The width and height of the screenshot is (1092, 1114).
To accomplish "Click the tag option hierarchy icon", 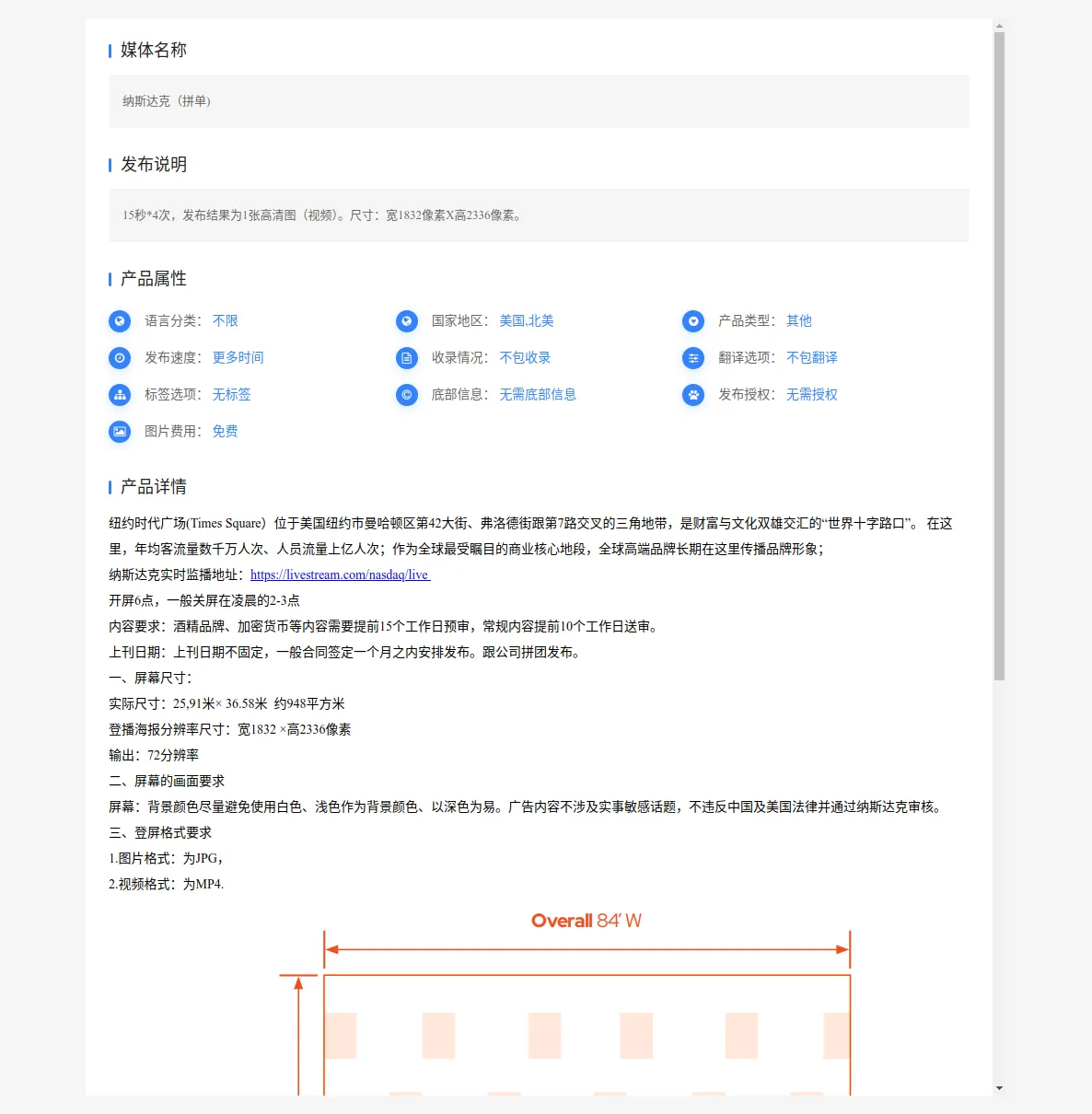I will click(x=120, y=395).
